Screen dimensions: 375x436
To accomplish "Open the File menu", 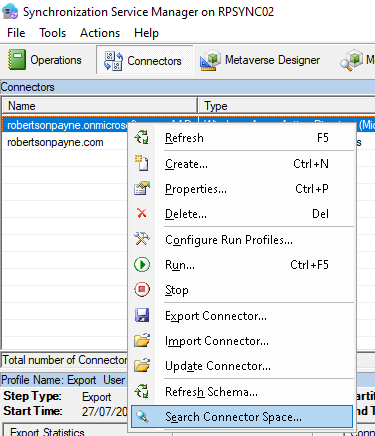I will [x=16, y=33].
